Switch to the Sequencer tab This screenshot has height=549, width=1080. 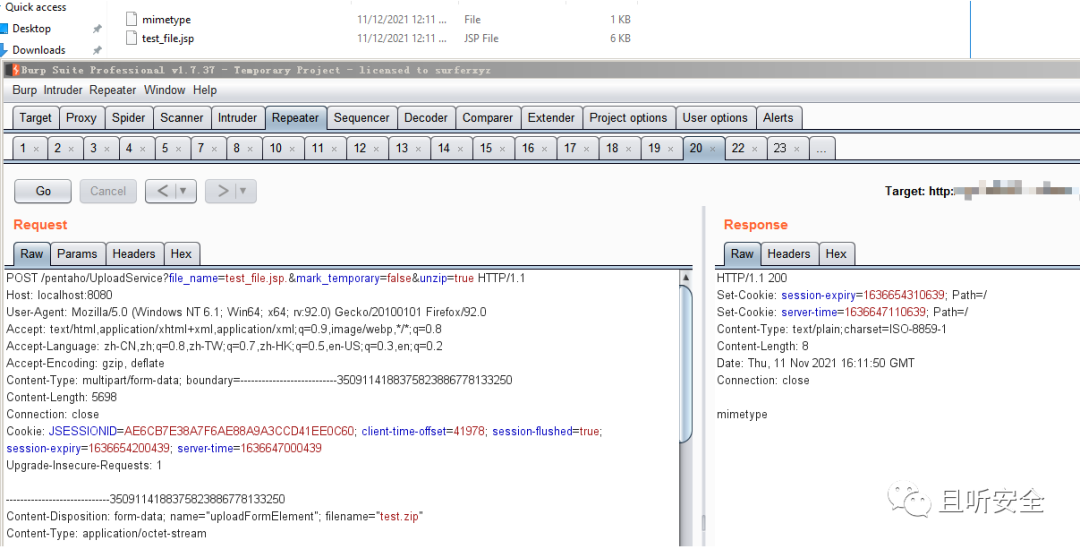click(362, 118)
